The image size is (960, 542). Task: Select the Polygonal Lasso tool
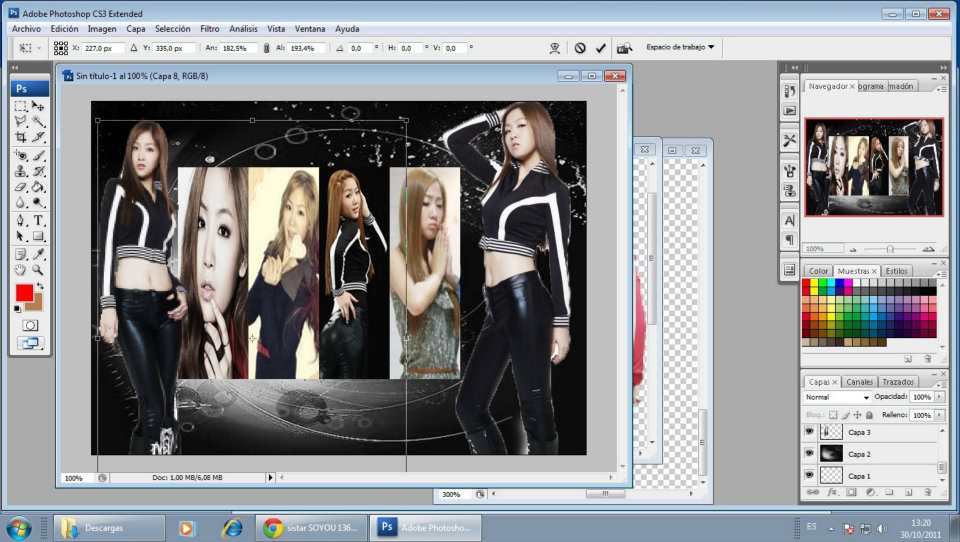[x=21, y=121]
